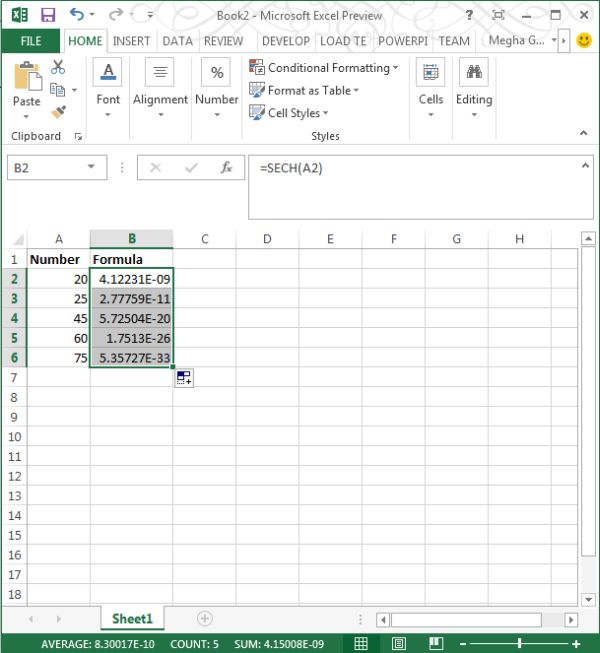
Task: Select cell A5 with value 60
Action: pyautogui.click(x=59, y=338)
